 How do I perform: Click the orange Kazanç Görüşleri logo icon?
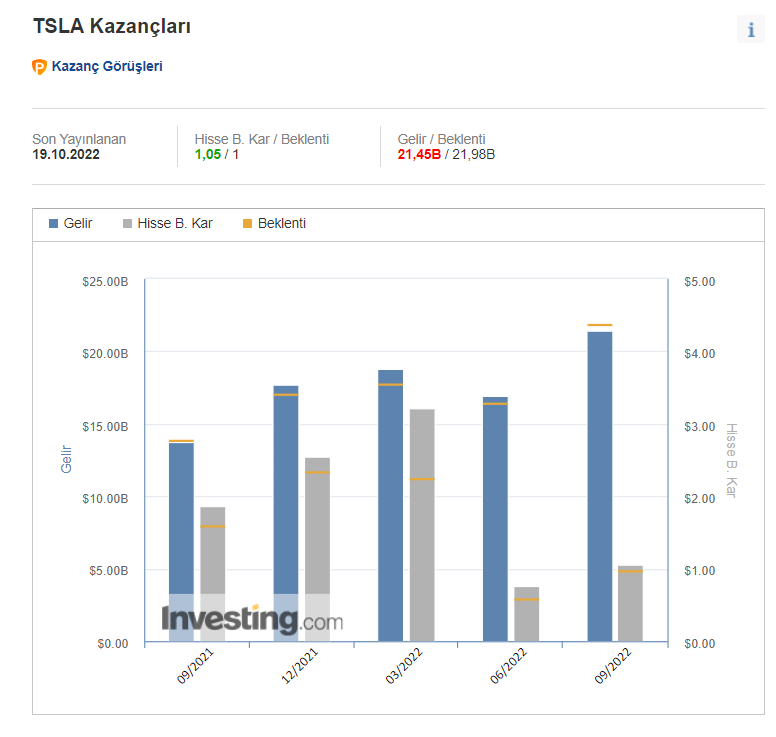40,67
